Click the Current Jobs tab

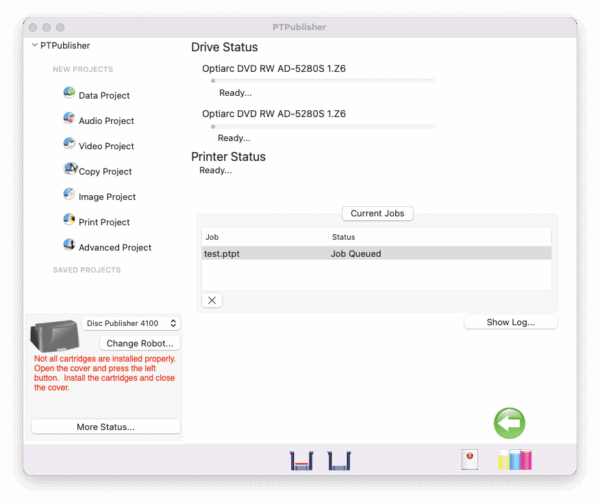(377, 213)
